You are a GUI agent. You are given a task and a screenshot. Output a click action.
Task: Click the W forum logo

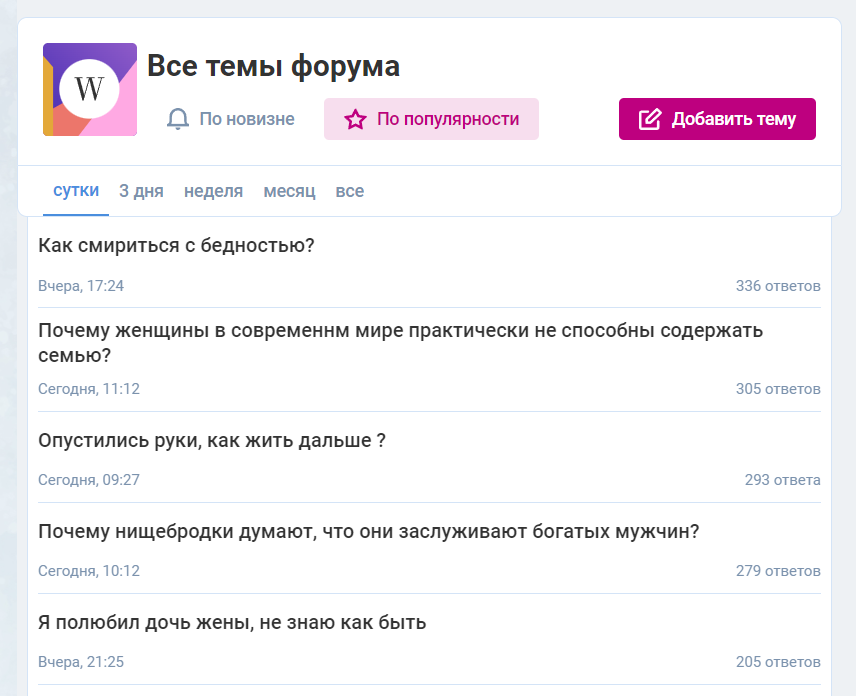[x=89, y=89]
